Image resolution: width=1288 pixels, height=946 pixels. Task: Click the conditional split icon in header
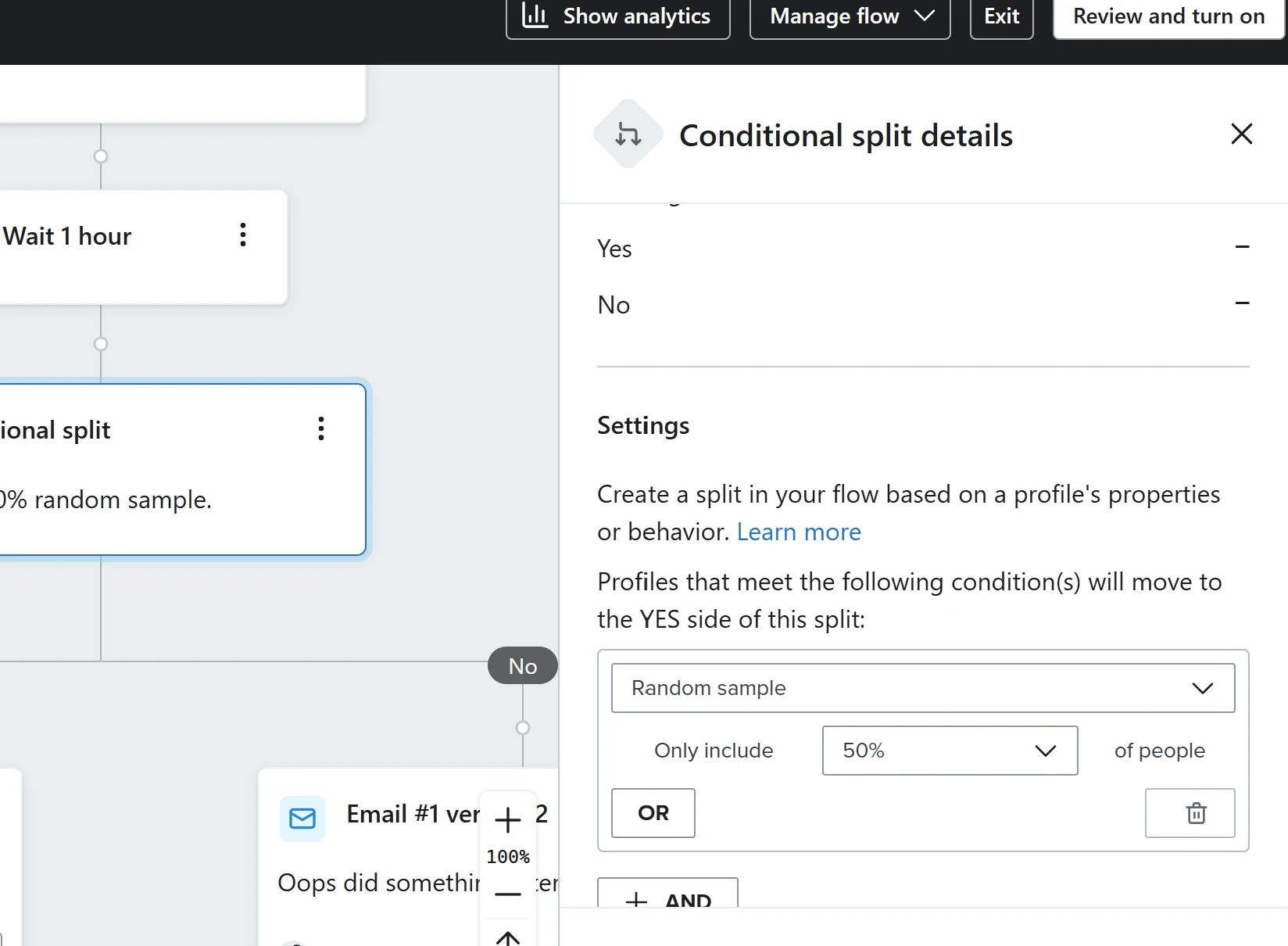(628, 134)
